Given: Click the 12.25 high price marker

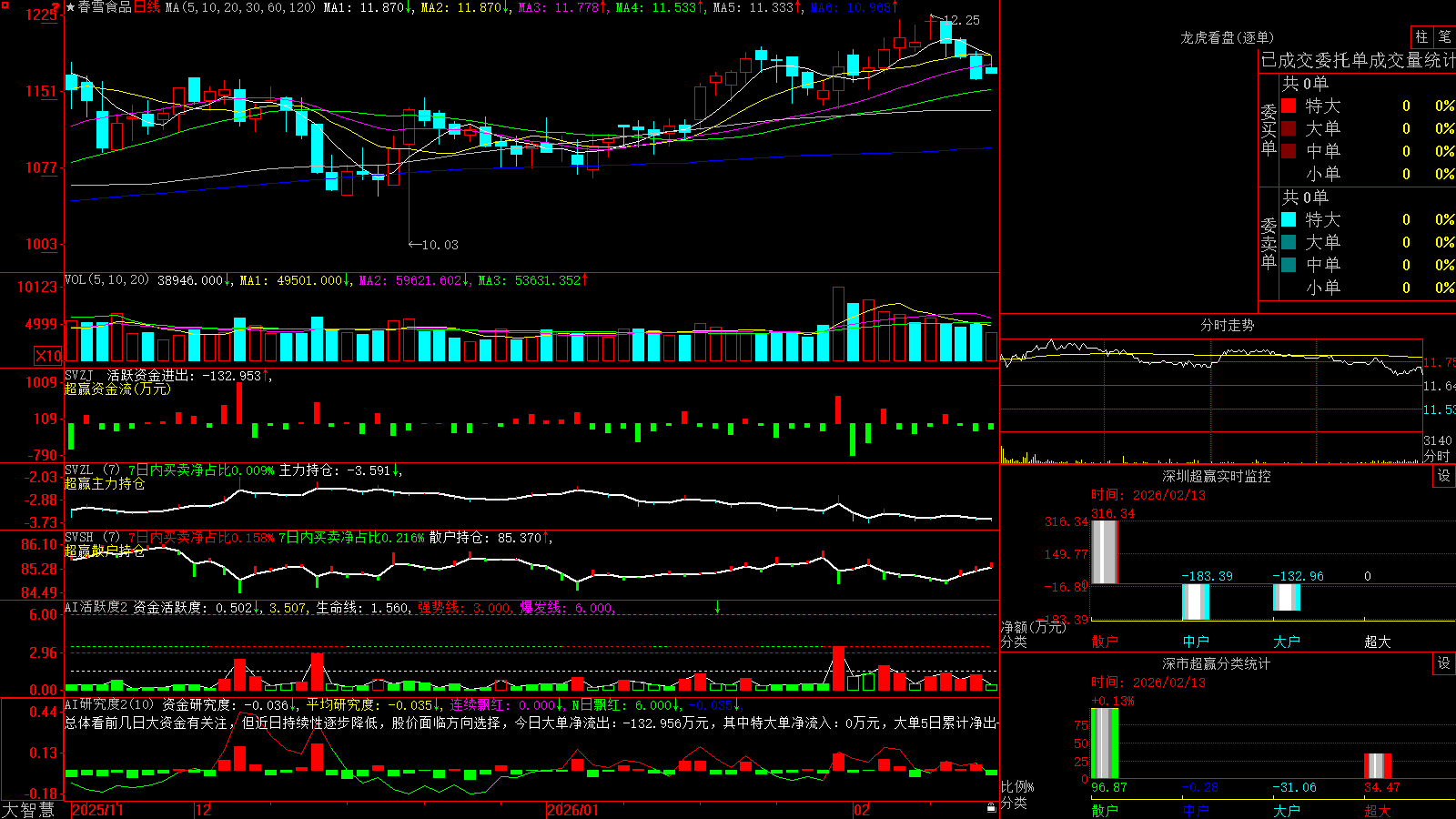Looking at the screenshot, I should tap(961, 20).
